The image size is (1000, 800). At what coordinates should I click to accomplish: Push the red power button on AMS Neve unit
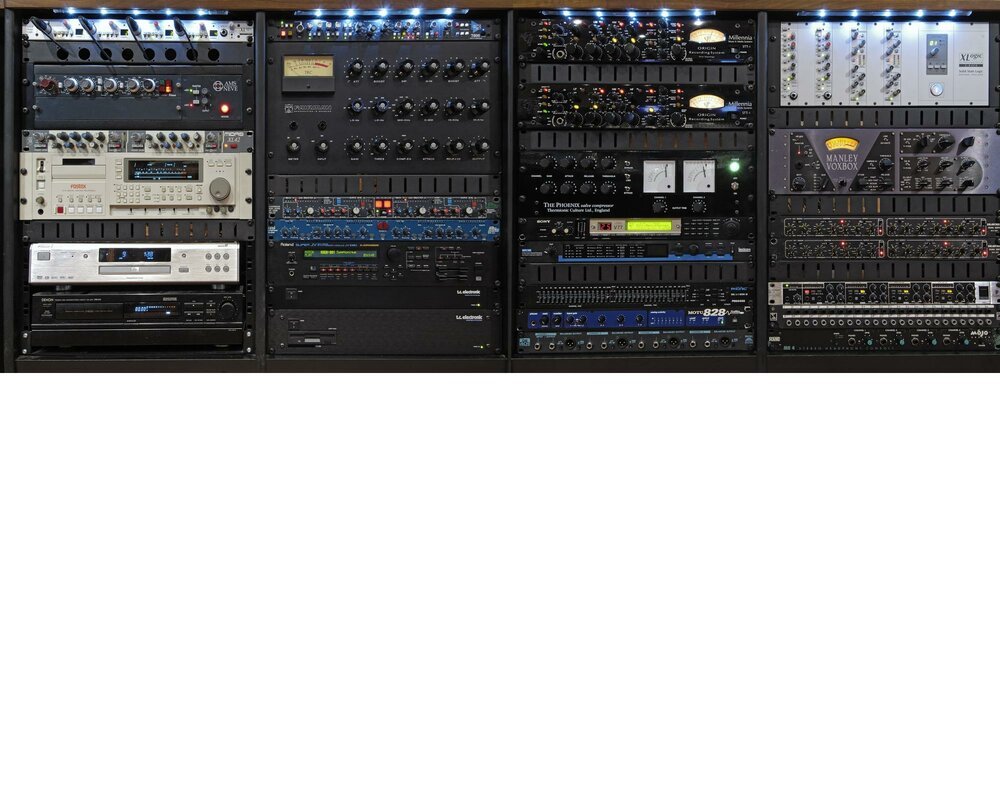point(224,108)
